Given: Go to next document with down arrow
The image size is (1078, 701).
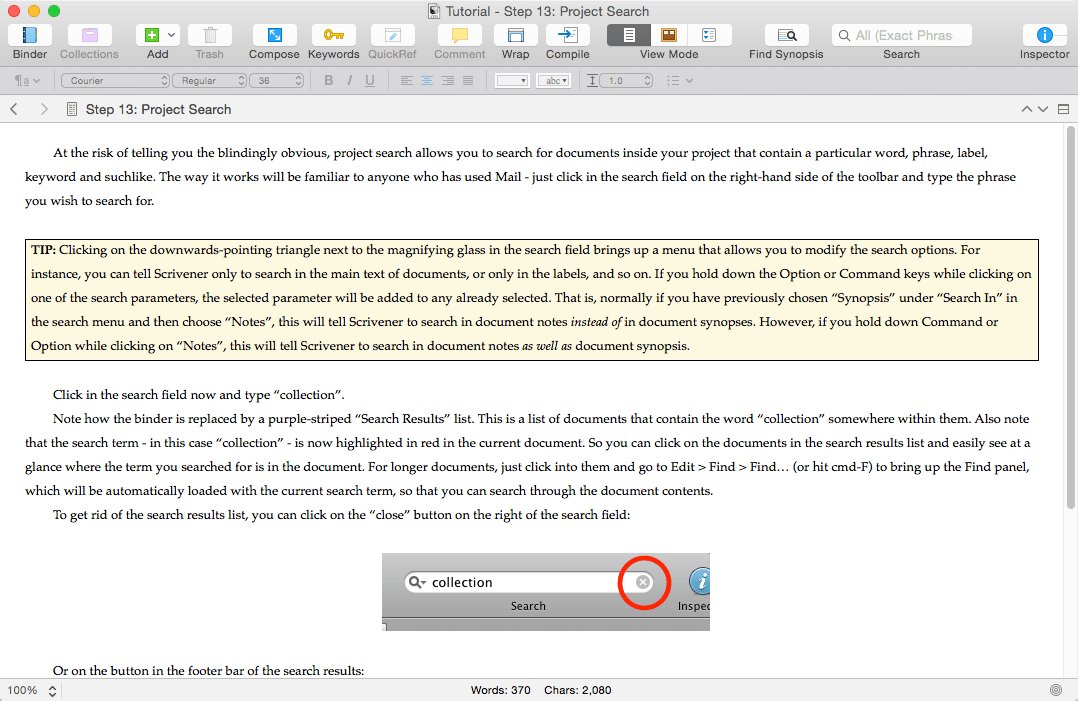Looking at the screenshot, I should [x=1043, y=109].
